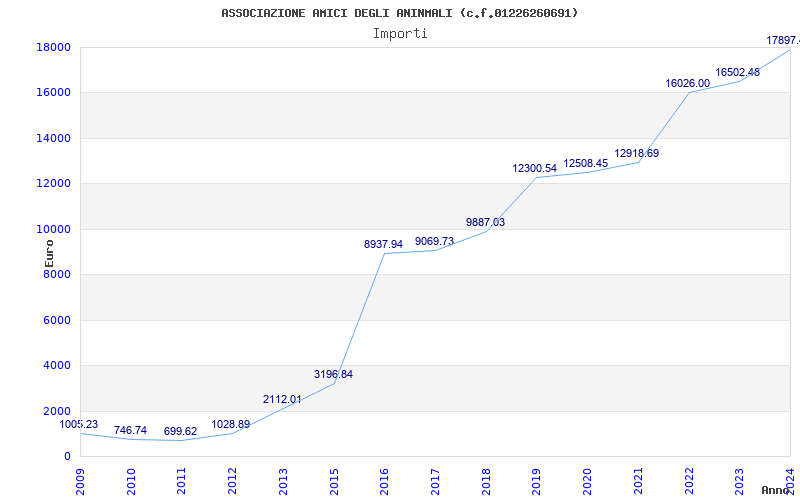Select the 2022 year tick label
Viewport: 800px width, 500px height.
[x=689, y=482]
